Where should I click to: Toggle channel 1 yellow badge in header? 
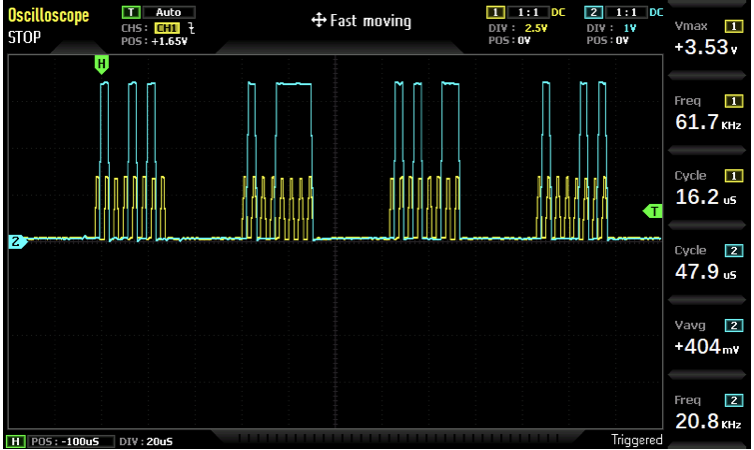(x=495, y=12)
